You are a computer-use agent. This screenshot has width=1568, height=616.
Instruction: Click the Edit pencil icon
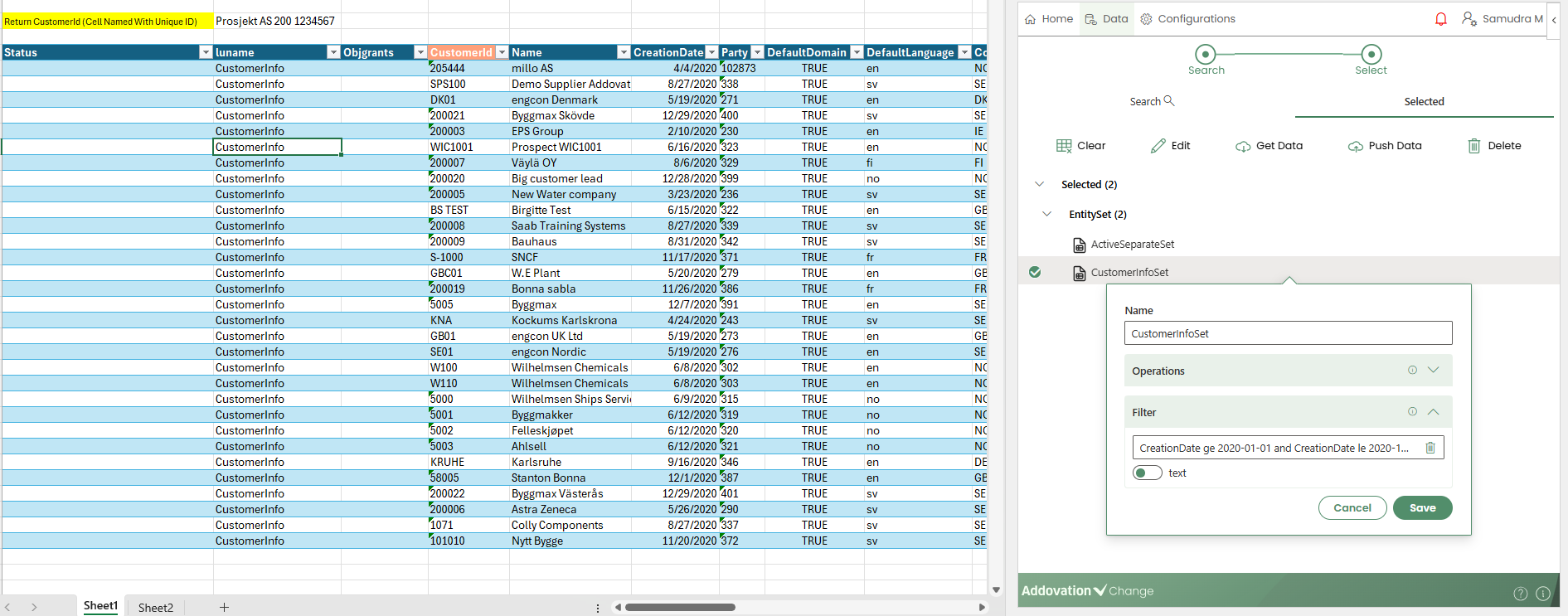pos(1158,146)
